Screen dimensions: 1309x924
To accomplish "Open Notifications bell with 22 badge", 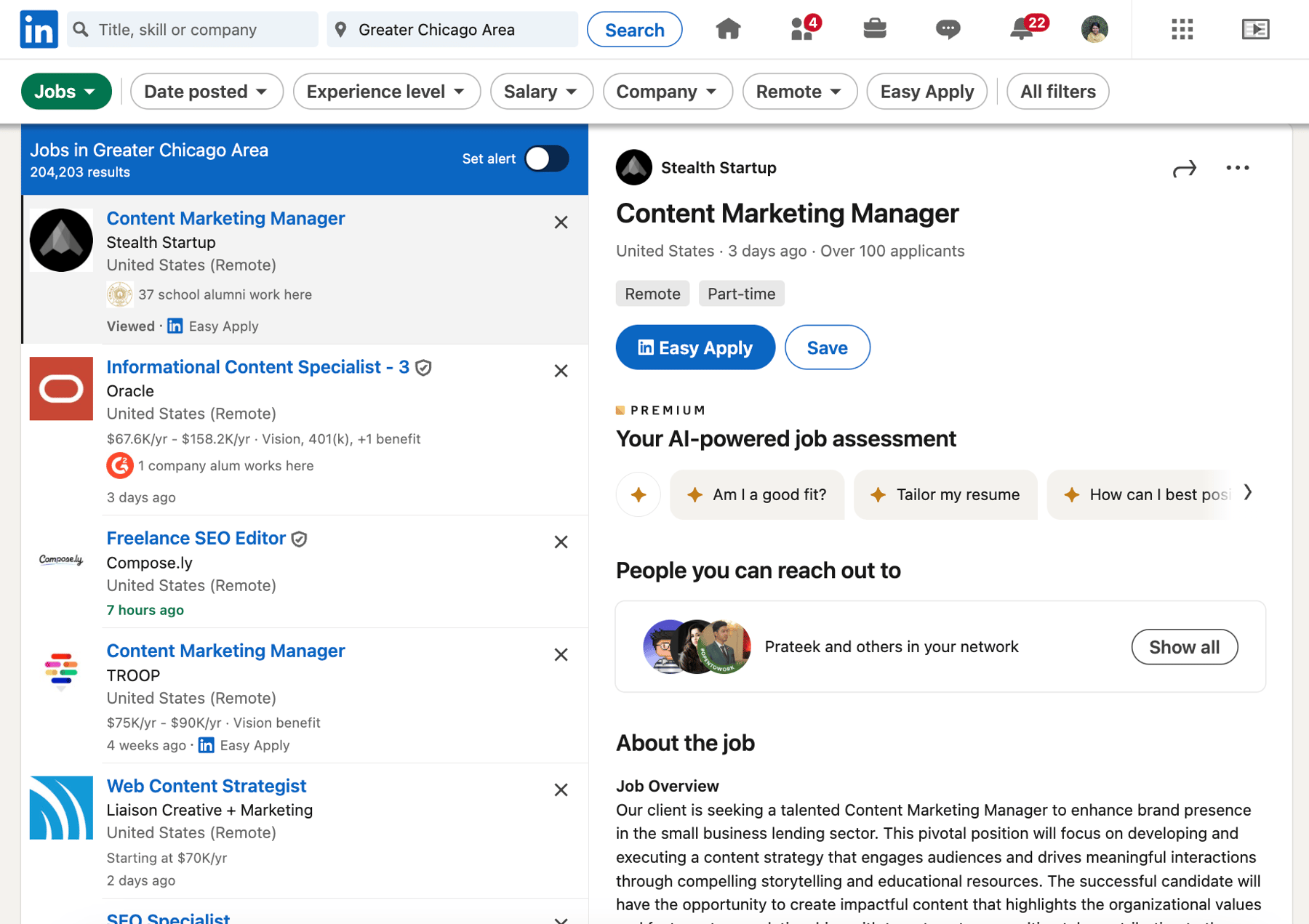I will [x=1028, y=28].
